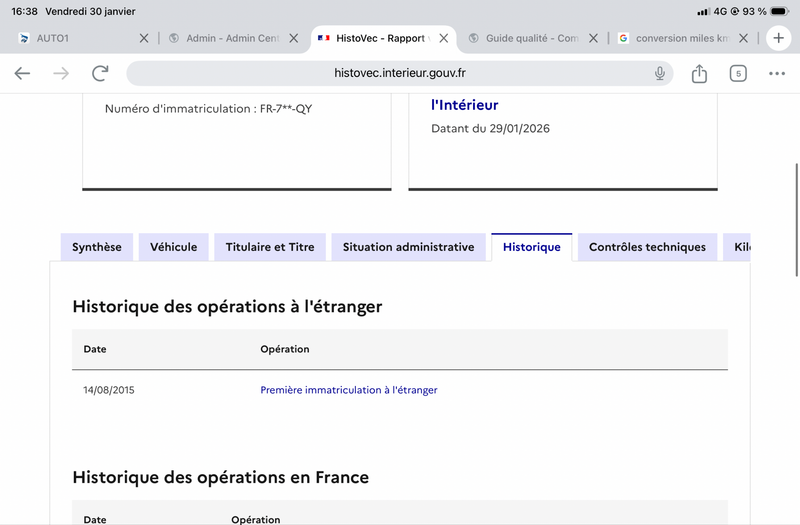The height and width of the screenshot is (525, 800).
Task: Go to Titulaire et Titre tab
Action: coord(270,247)
